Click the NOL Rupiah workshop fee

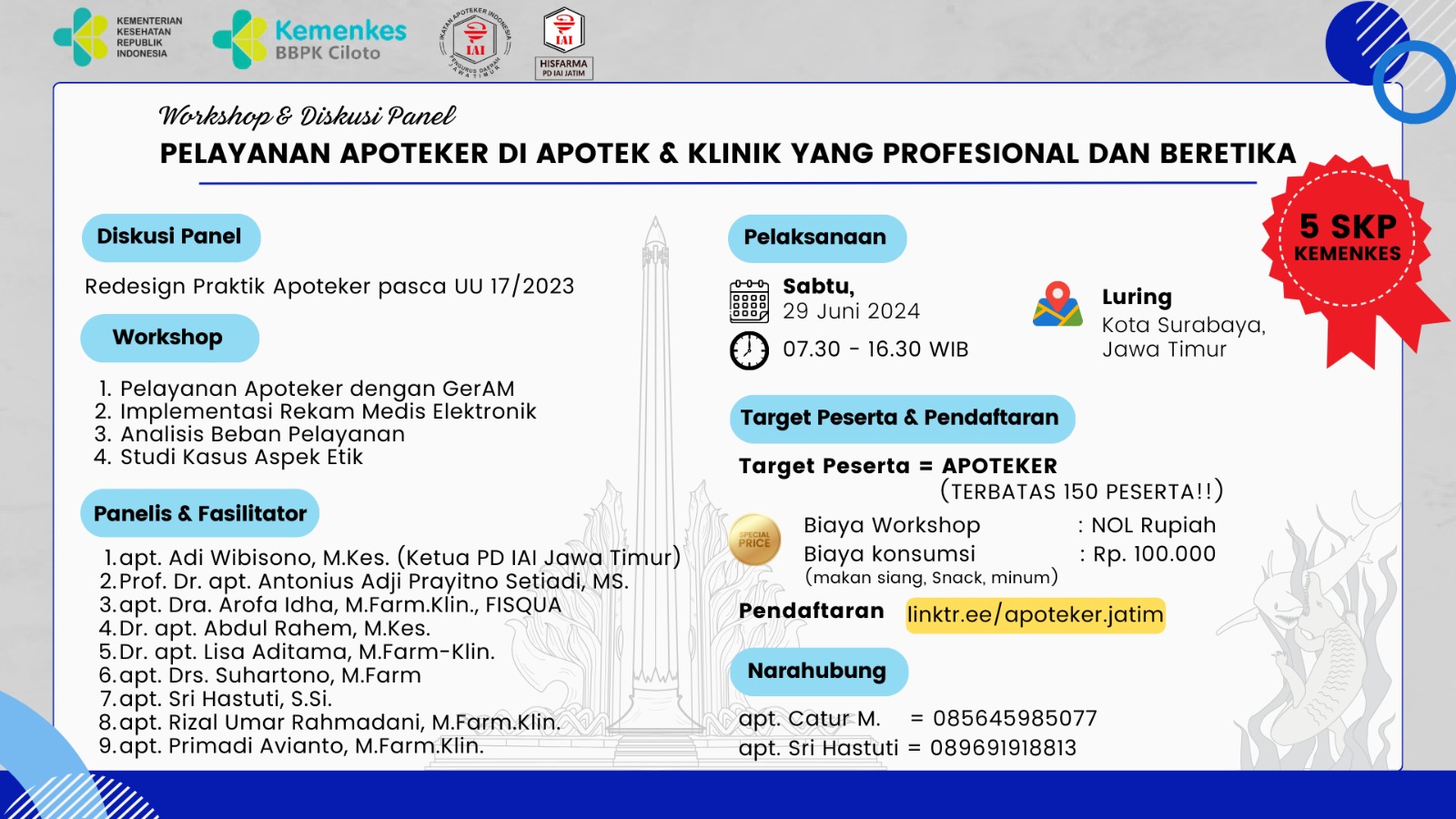coord(1154,525)
